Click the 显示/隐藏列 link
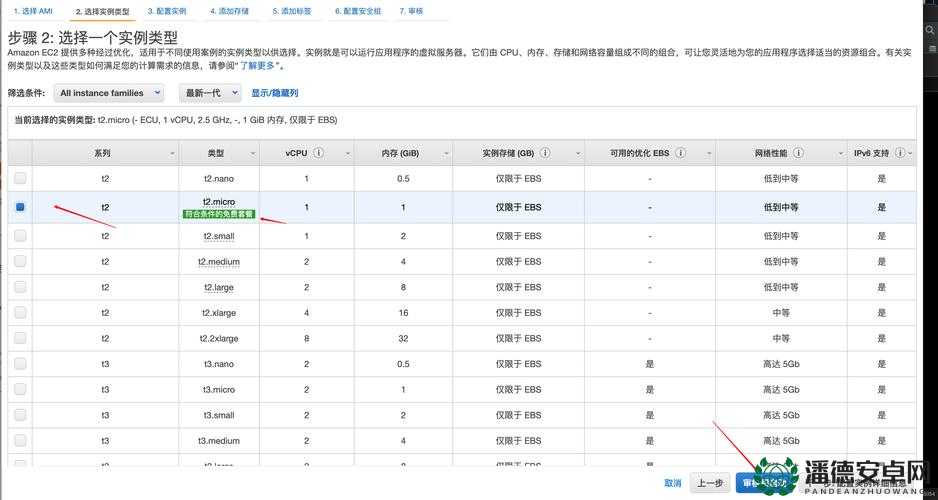The width and height of the screenshot is (938, 500). [275, 93]
